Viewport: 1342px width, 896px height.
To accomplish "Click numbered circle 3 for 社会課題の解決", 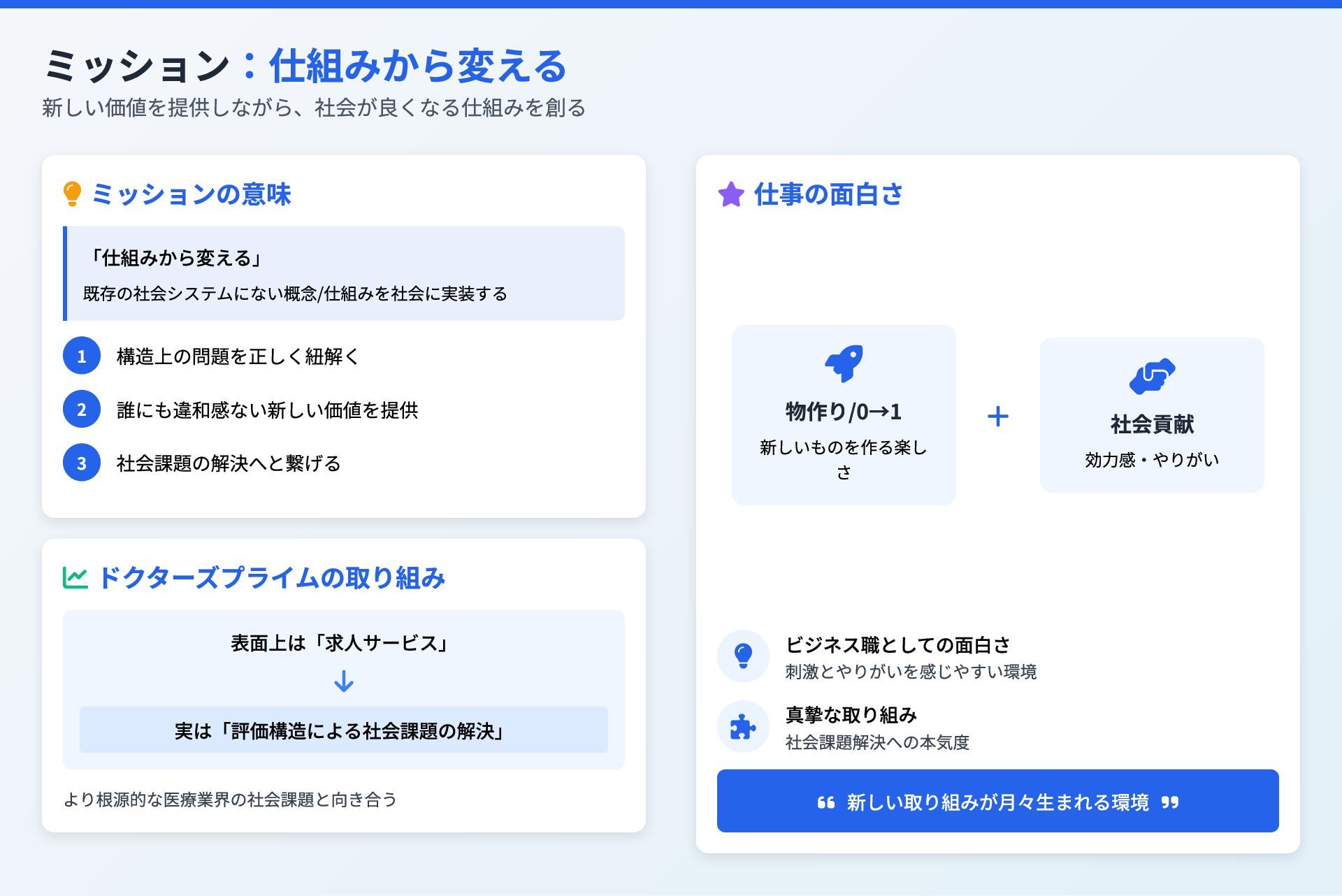I will [82, 463].
